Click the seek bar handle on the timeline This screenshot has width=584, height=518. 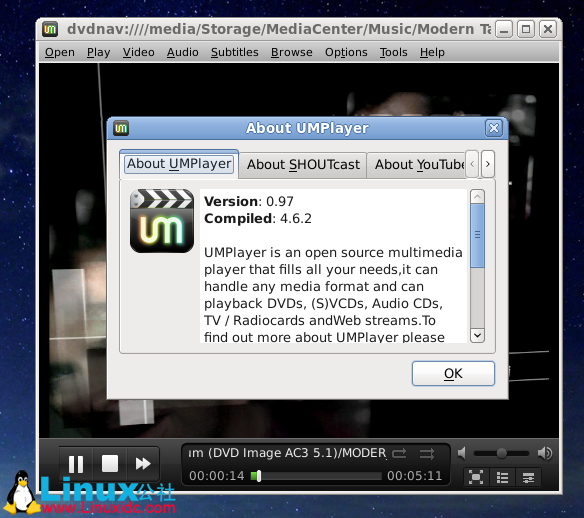(259, 476)
